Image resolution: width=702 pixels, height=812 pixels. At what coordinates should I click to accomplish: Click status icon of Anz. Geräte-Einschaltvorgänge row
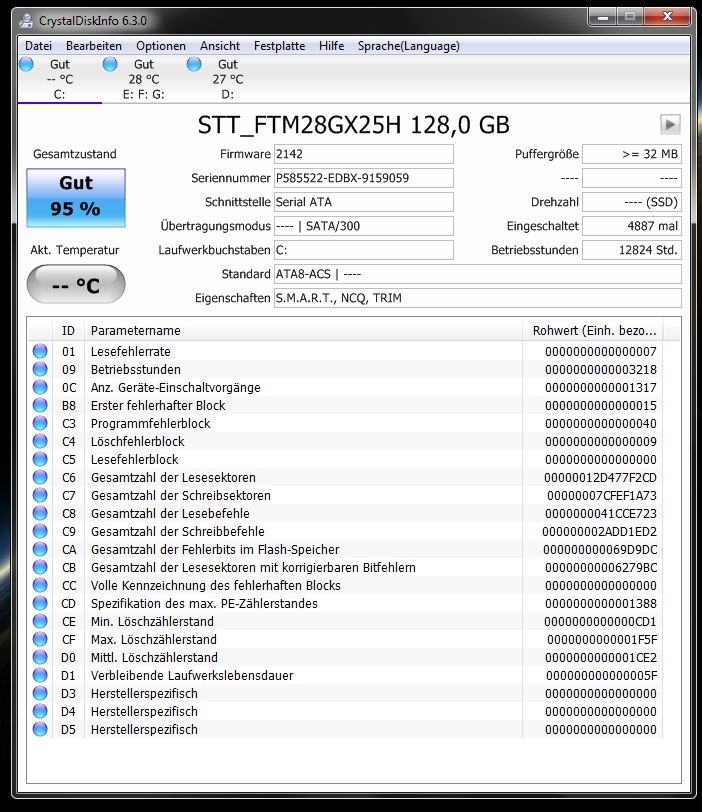pos(40,387)
